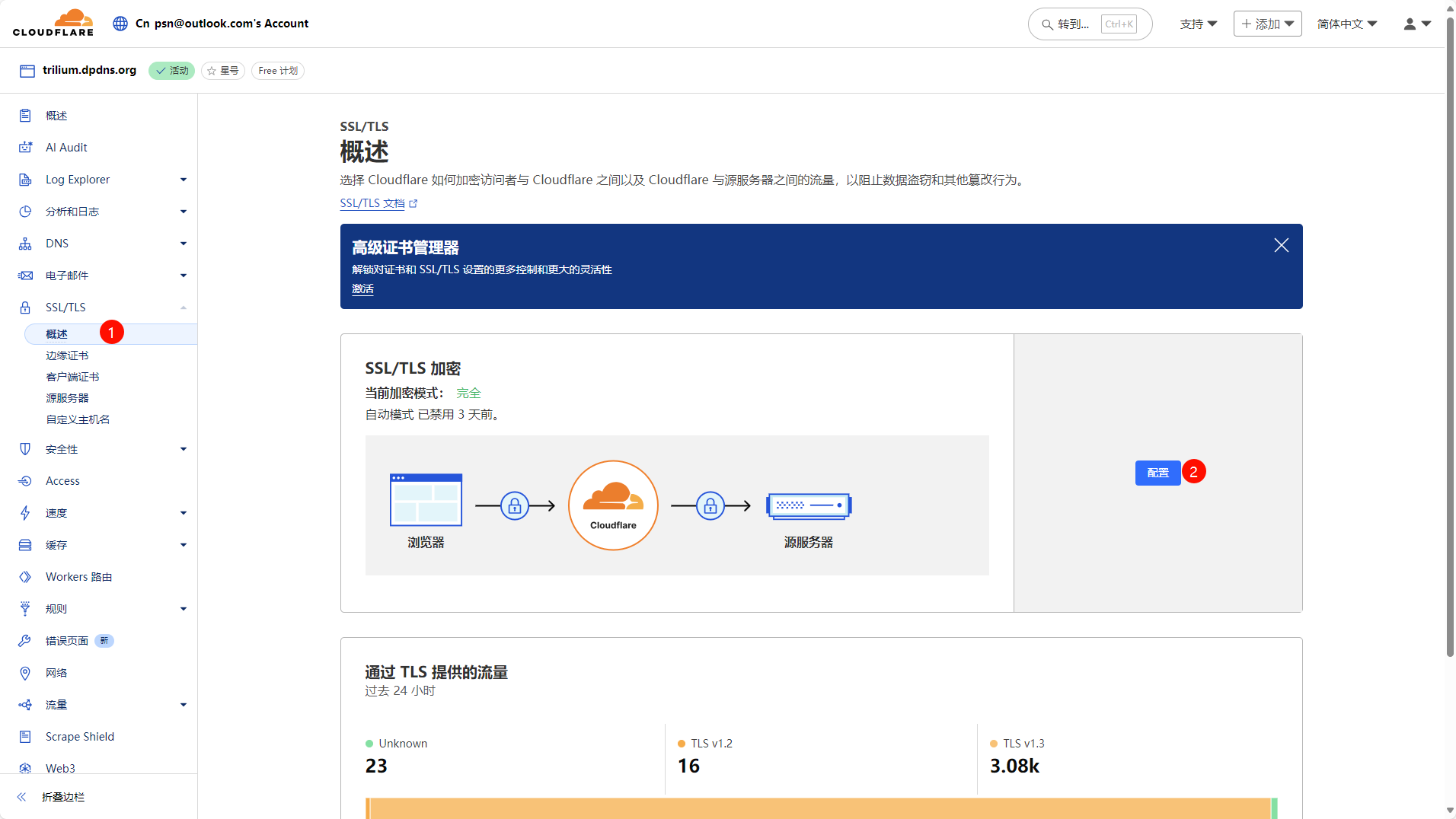Click the error pages wrench icon
Image resolution: width=1456 pixels, height=819 pixels.
pyautogui.click(x=25, y=641)
